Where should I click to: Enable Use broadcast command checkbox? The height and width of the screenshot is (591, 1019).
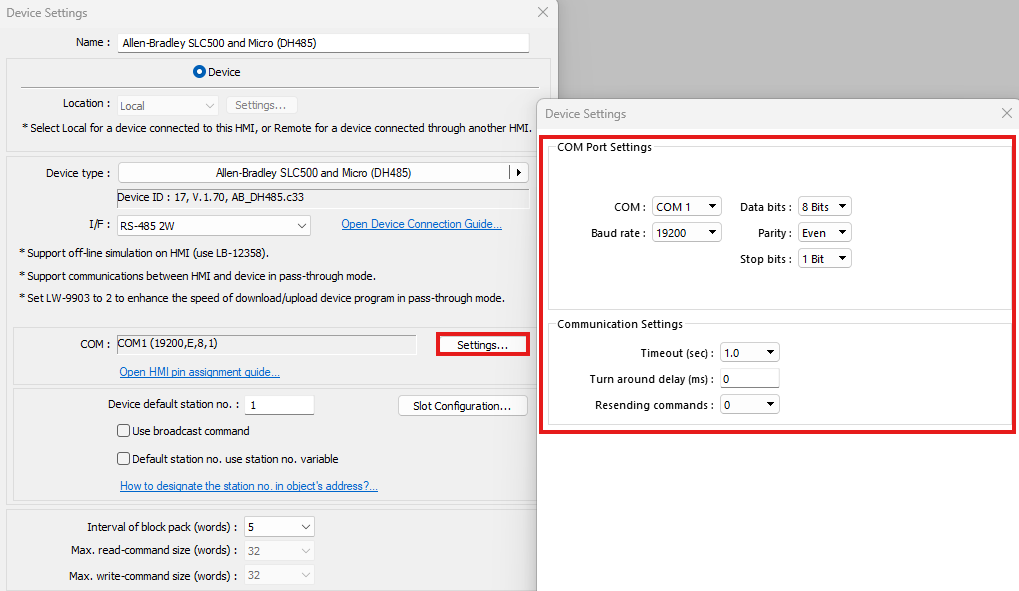pyautogui.click(x=123, y=430)
